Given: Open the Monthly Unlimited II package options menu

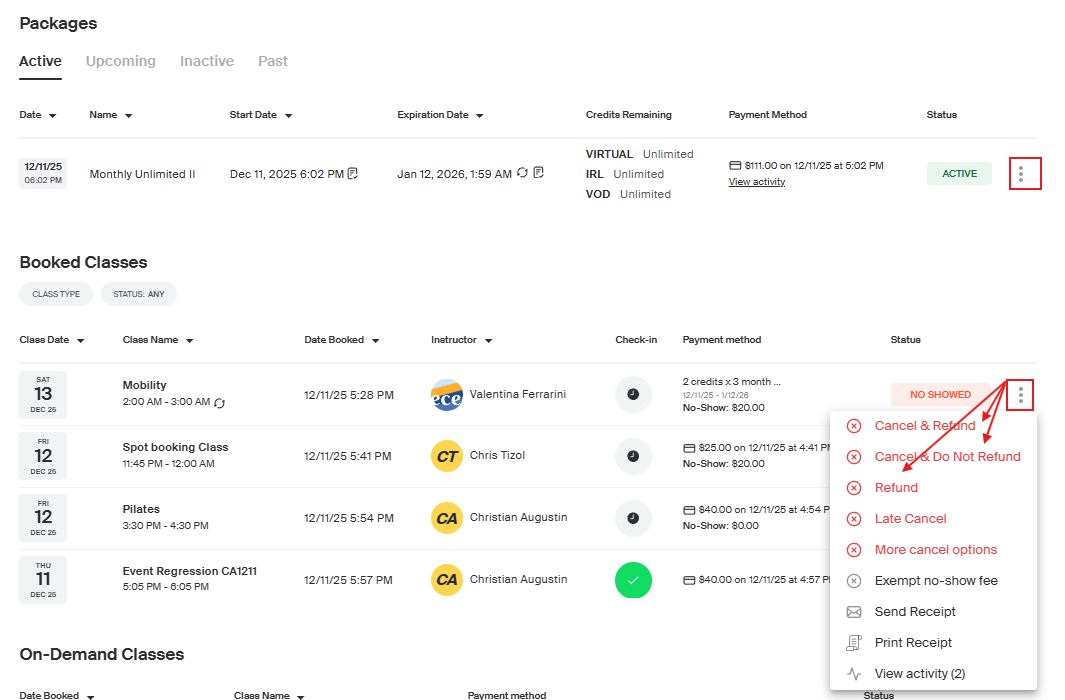Looking at the screenshot, I should [x=1021, y=174].
